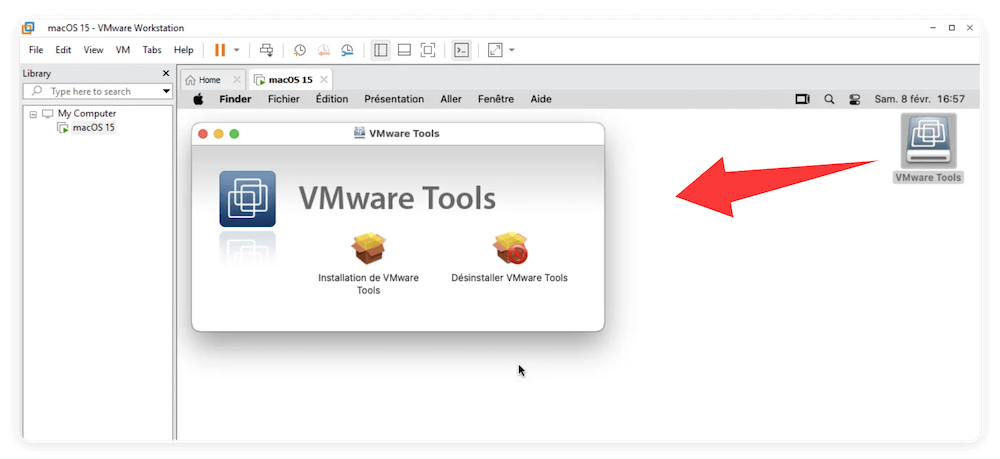Image resolution: width=1000 pixels, height=459 pixels.
Task: Enter full screen mode icon
Action: (428, 50)
